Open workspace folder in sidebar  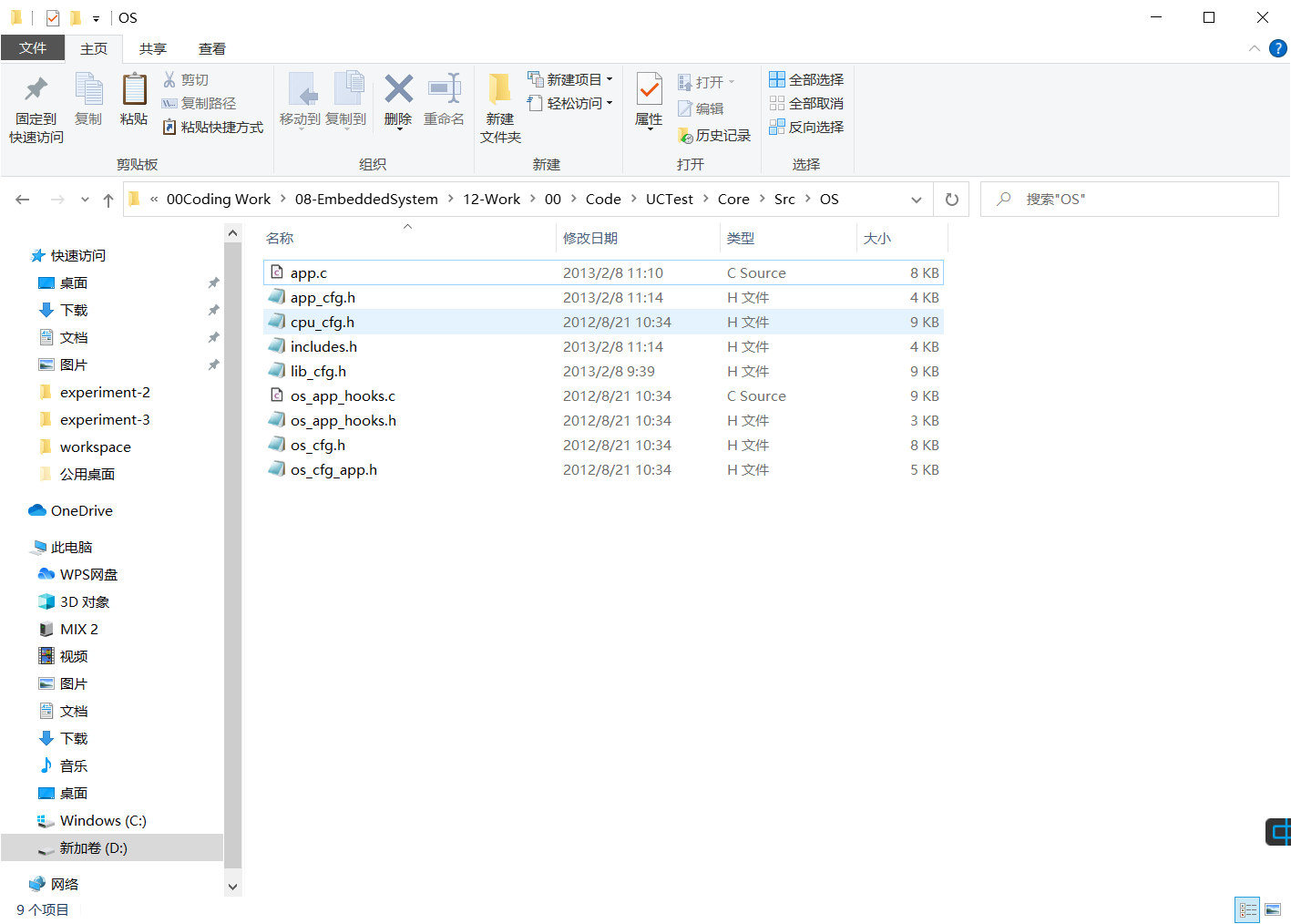[x=86, y=447]
